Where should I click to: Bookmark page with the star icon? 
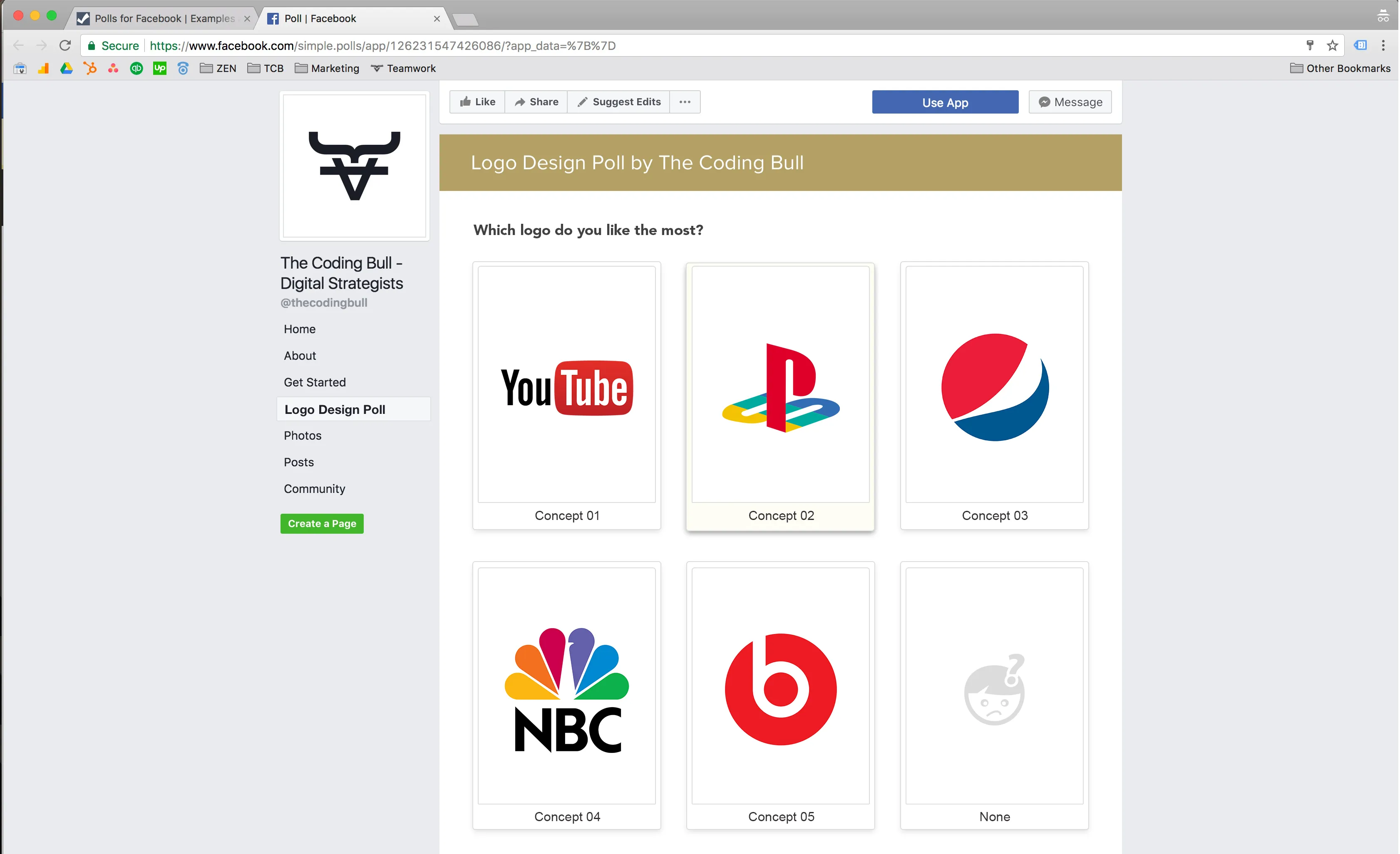click(1333, 45)
